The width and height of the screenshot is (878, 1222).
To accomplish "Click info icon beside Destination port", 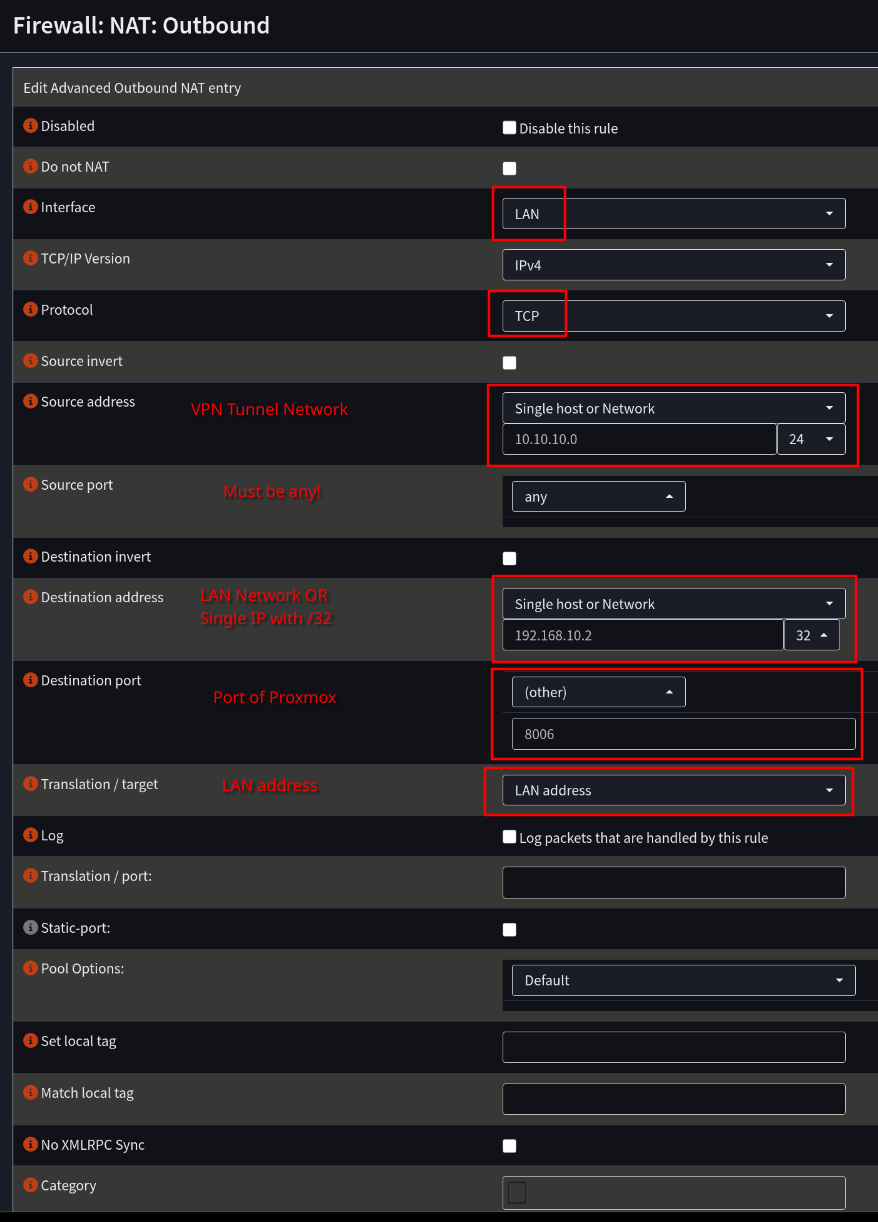I will tap(30, 681).
